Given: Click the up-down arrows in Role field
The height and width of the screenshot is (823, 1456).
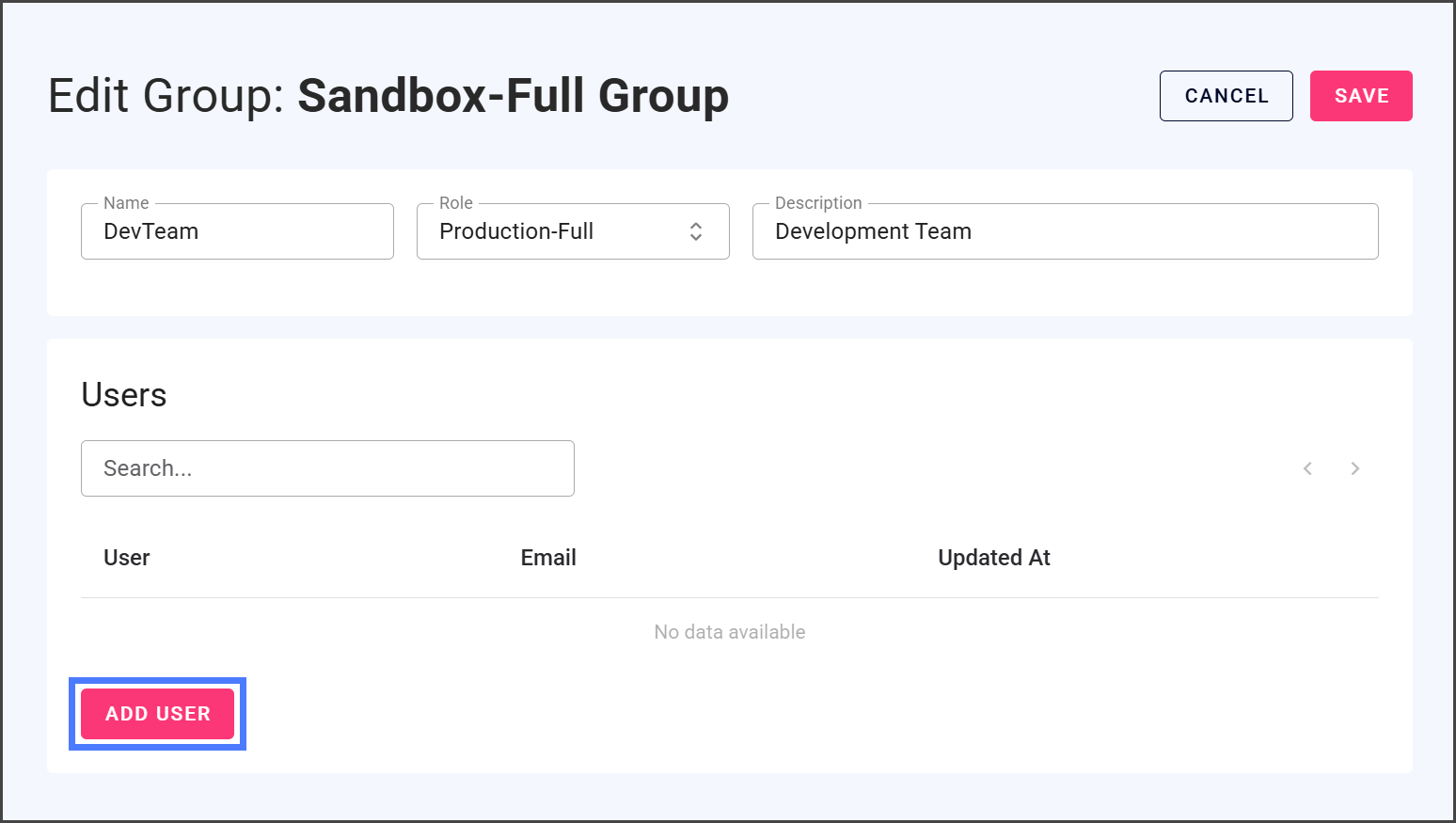Looking at the screenshot, I should (696, 231).
